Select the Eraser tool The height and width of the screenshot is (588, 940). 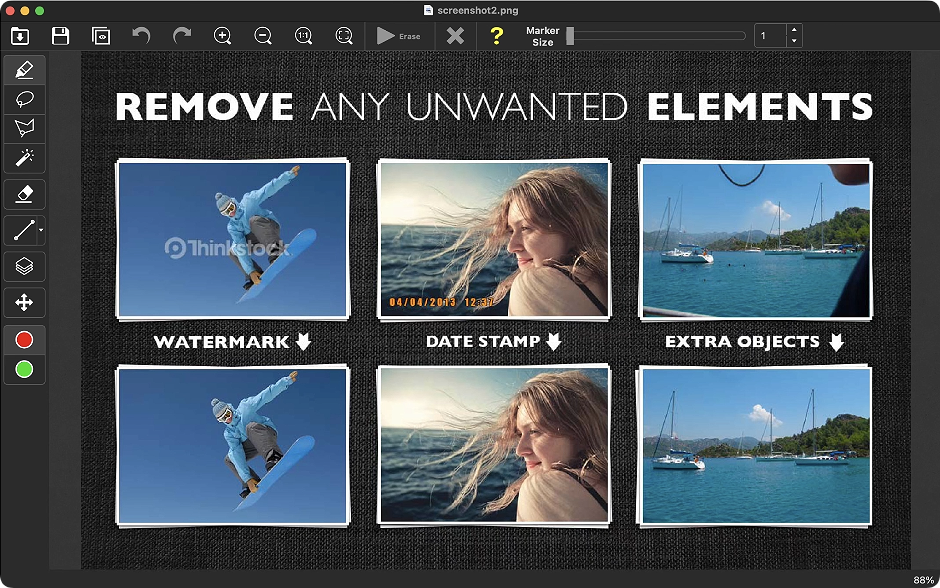(24, 194)
